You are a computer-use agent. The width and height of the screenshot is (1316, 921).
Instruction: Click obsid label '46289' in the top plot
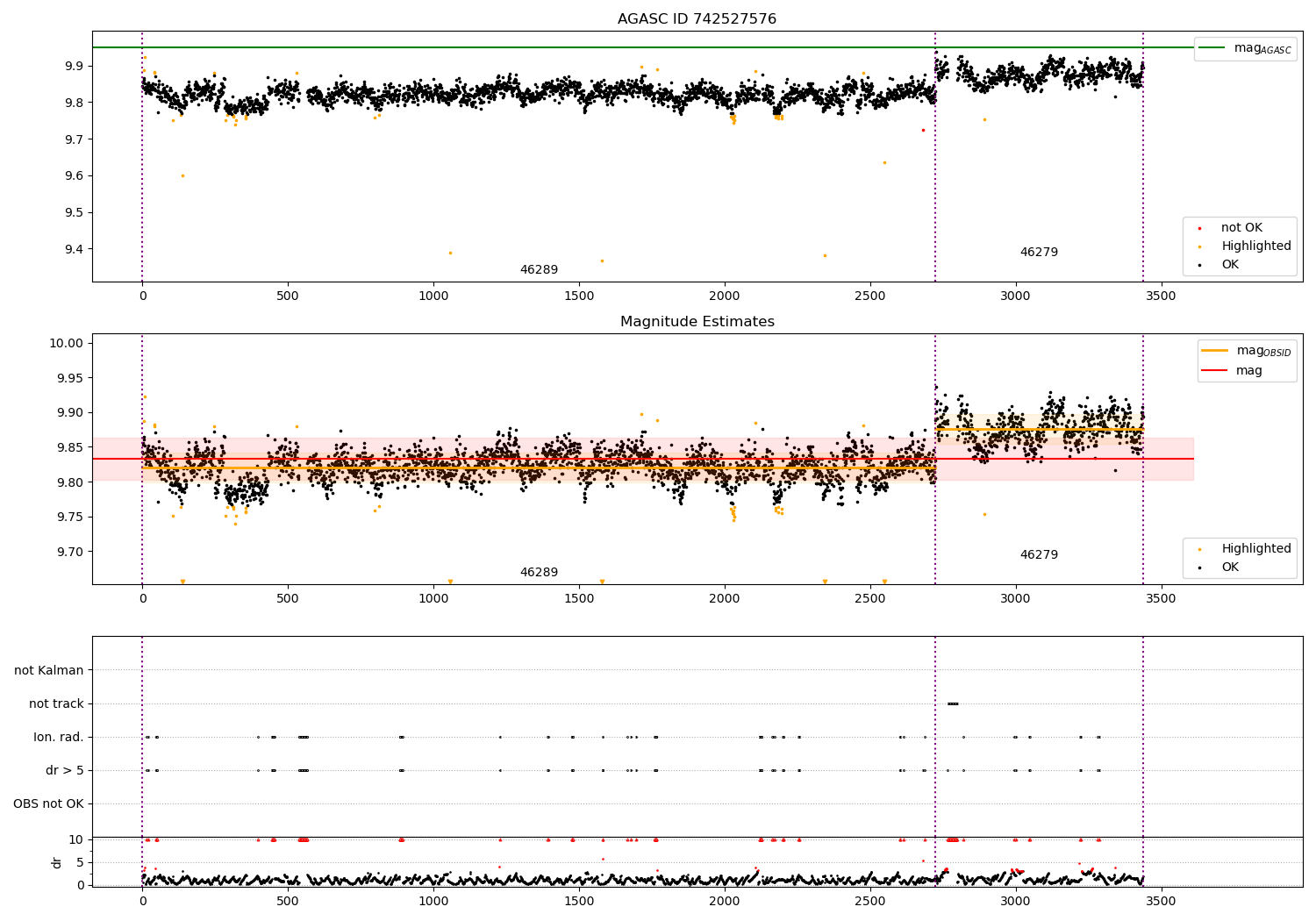click(x=539, y=270)
